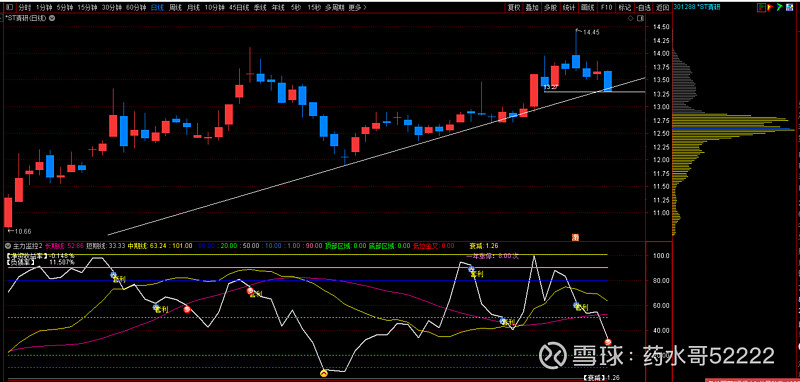Click the red flag icon in top-right
800x382 pixels.
pos(761,7)
